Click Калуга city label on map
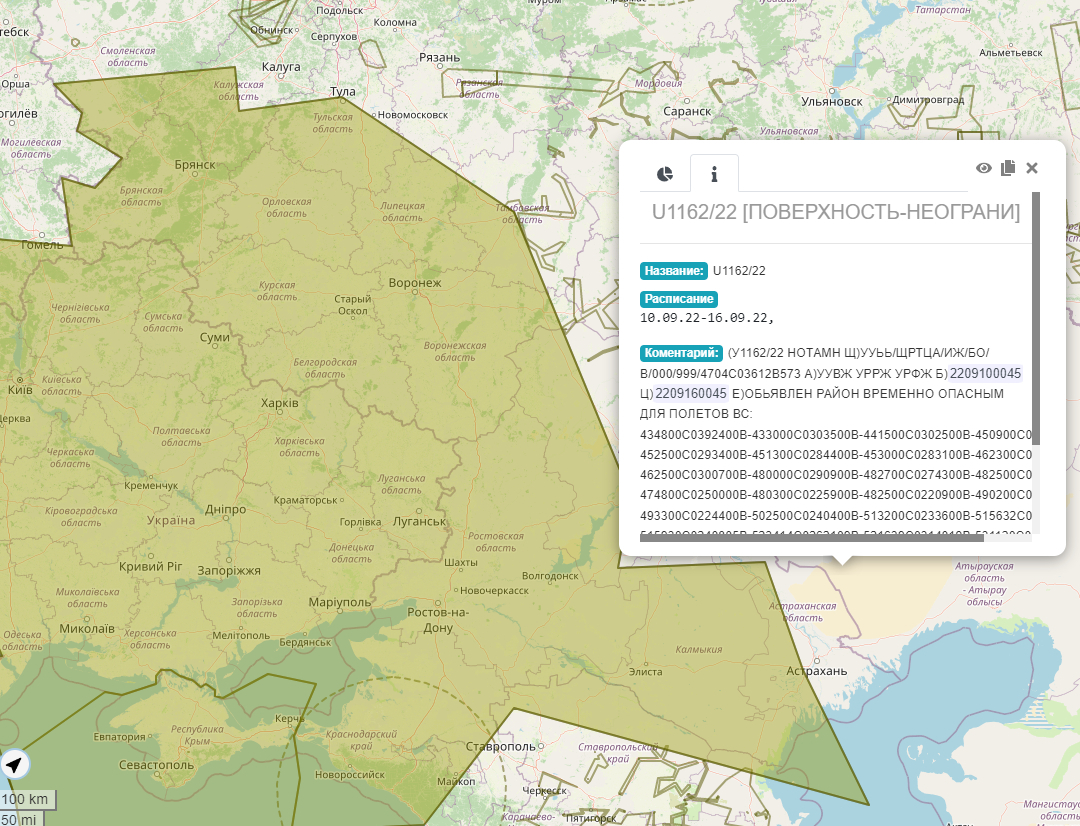 [x=281, y=68]
